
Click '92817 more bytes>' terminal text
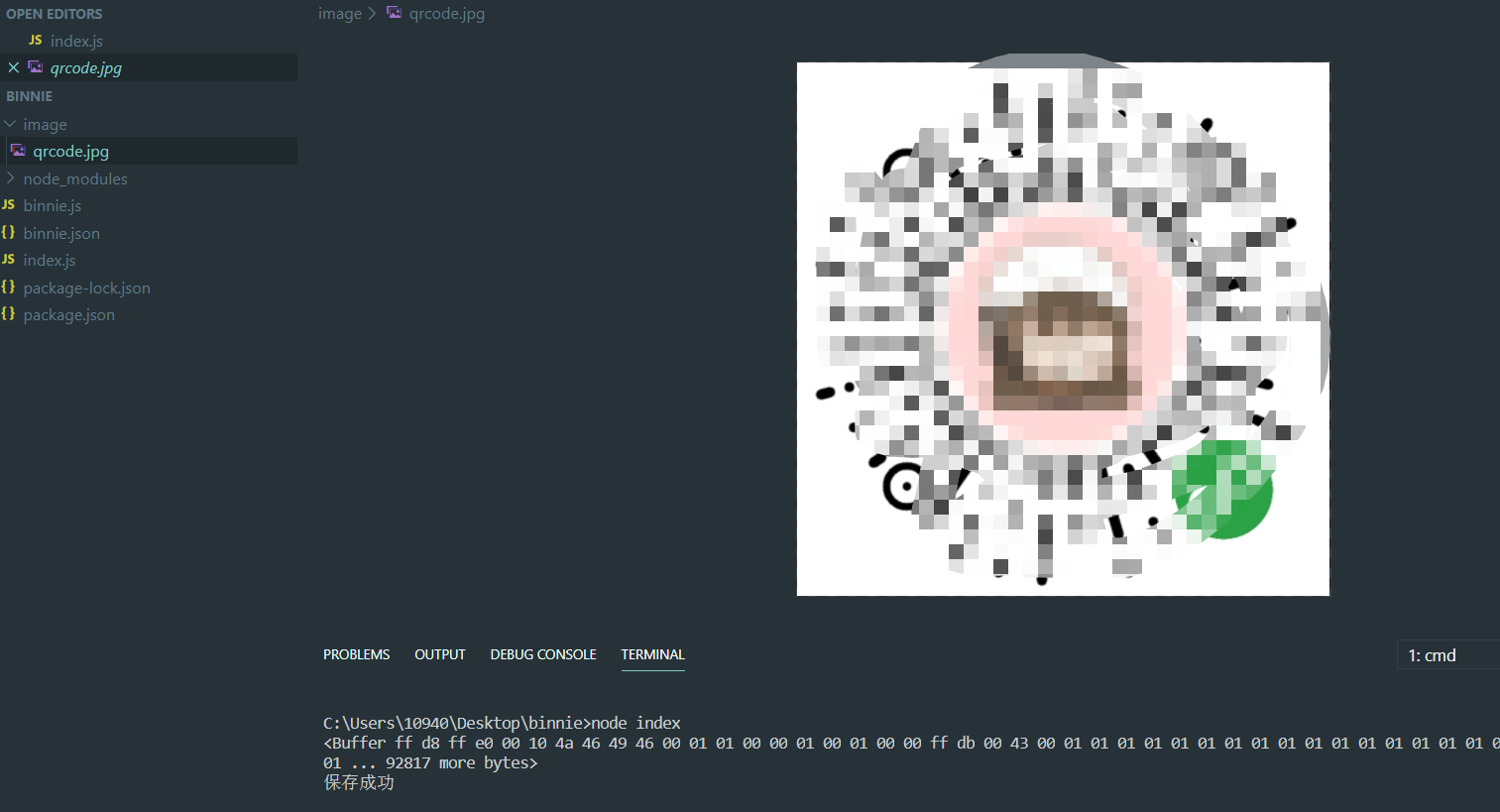461,762
